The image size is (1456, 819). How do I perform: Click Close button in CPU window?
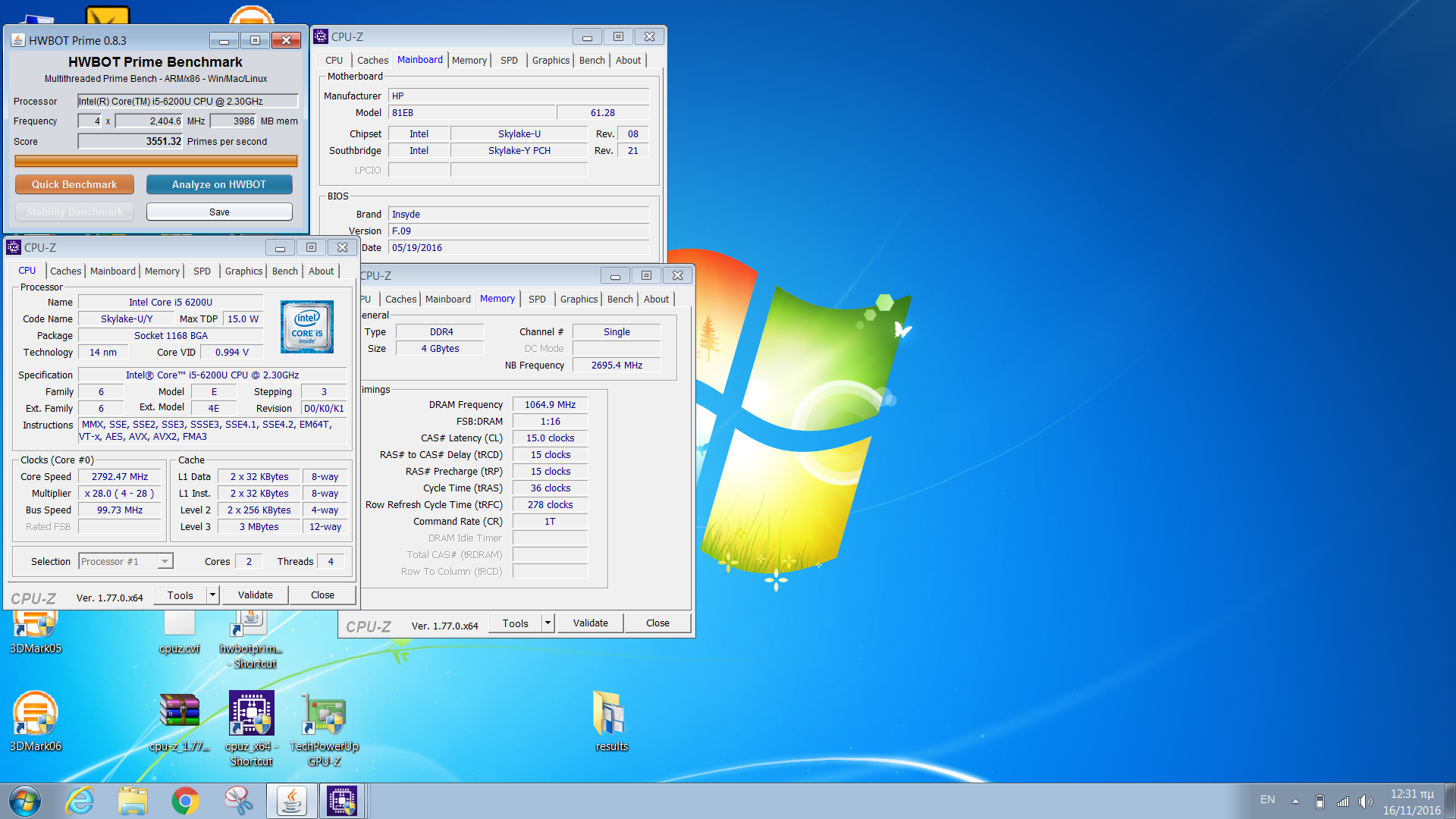point(322,595)
